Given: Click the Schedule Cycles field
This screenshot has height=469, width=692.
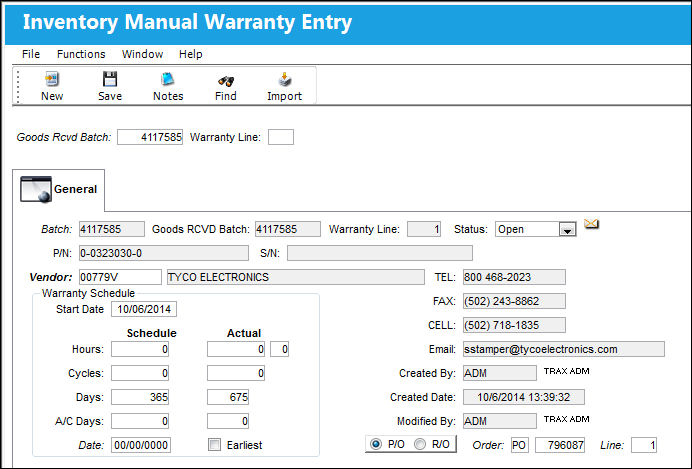Looking at the screenshot, I should (140, 373).
